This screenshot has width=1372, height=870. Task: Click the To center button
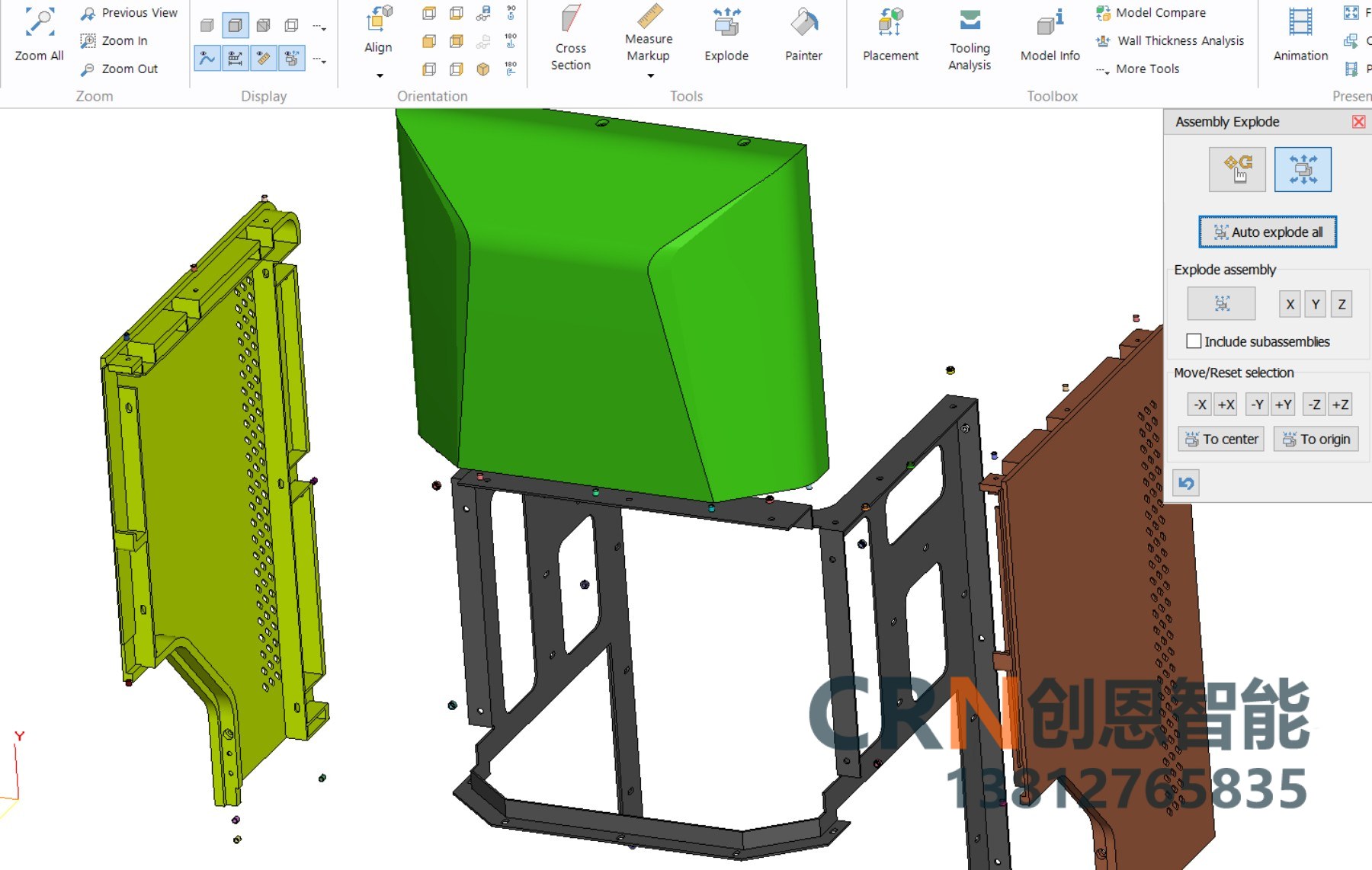point(1221,439)
